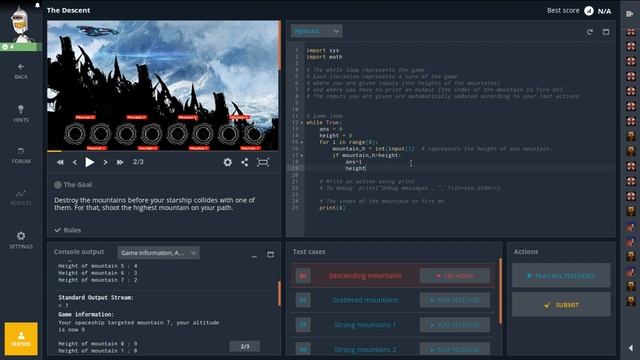The height and width of the screenshot is (360, 640).
Task: Minimize the console output panel
Action: 254,255
